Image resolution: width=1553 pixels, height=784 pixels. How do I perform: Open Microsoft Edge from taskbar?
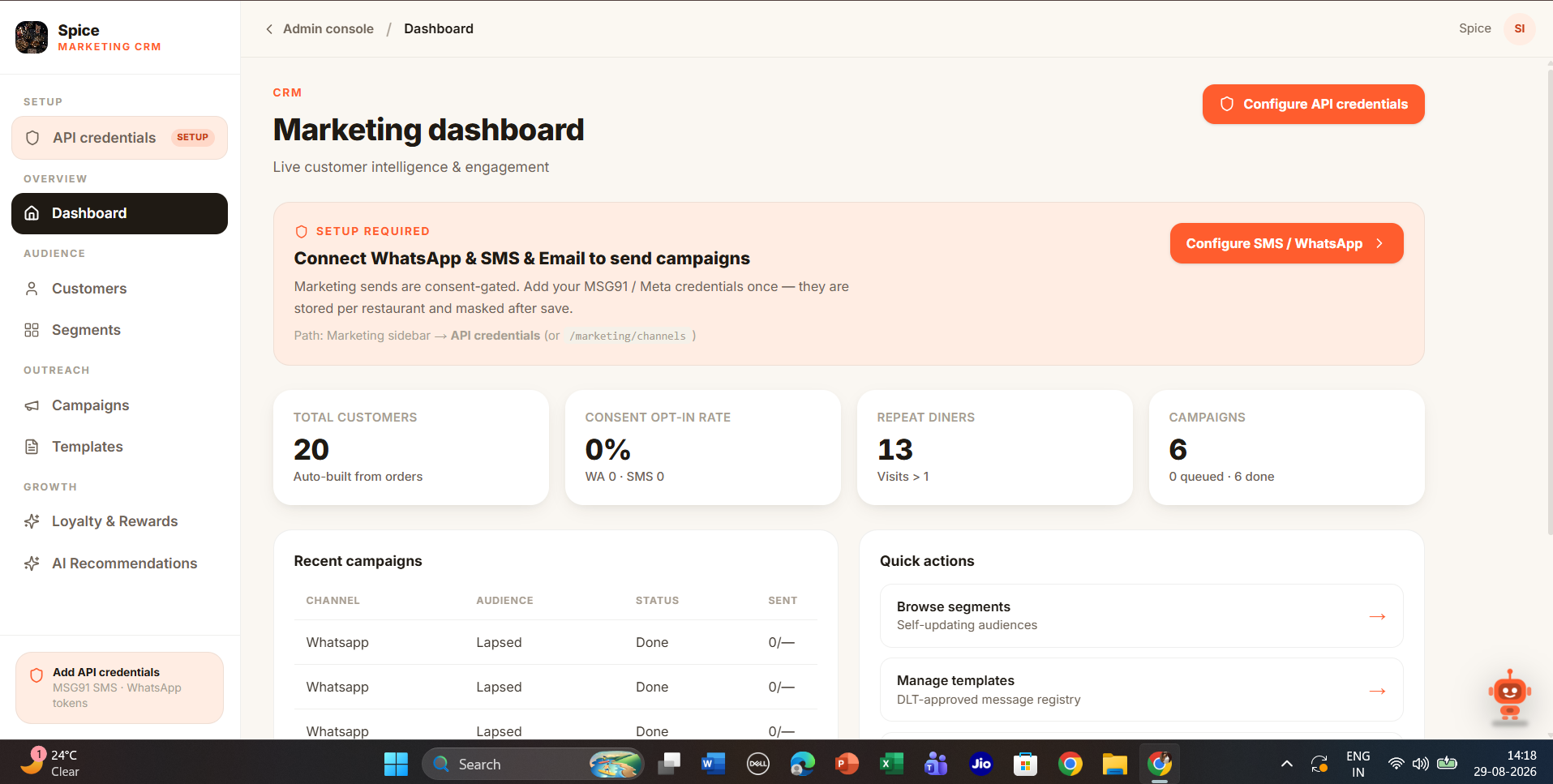point(802,764)
